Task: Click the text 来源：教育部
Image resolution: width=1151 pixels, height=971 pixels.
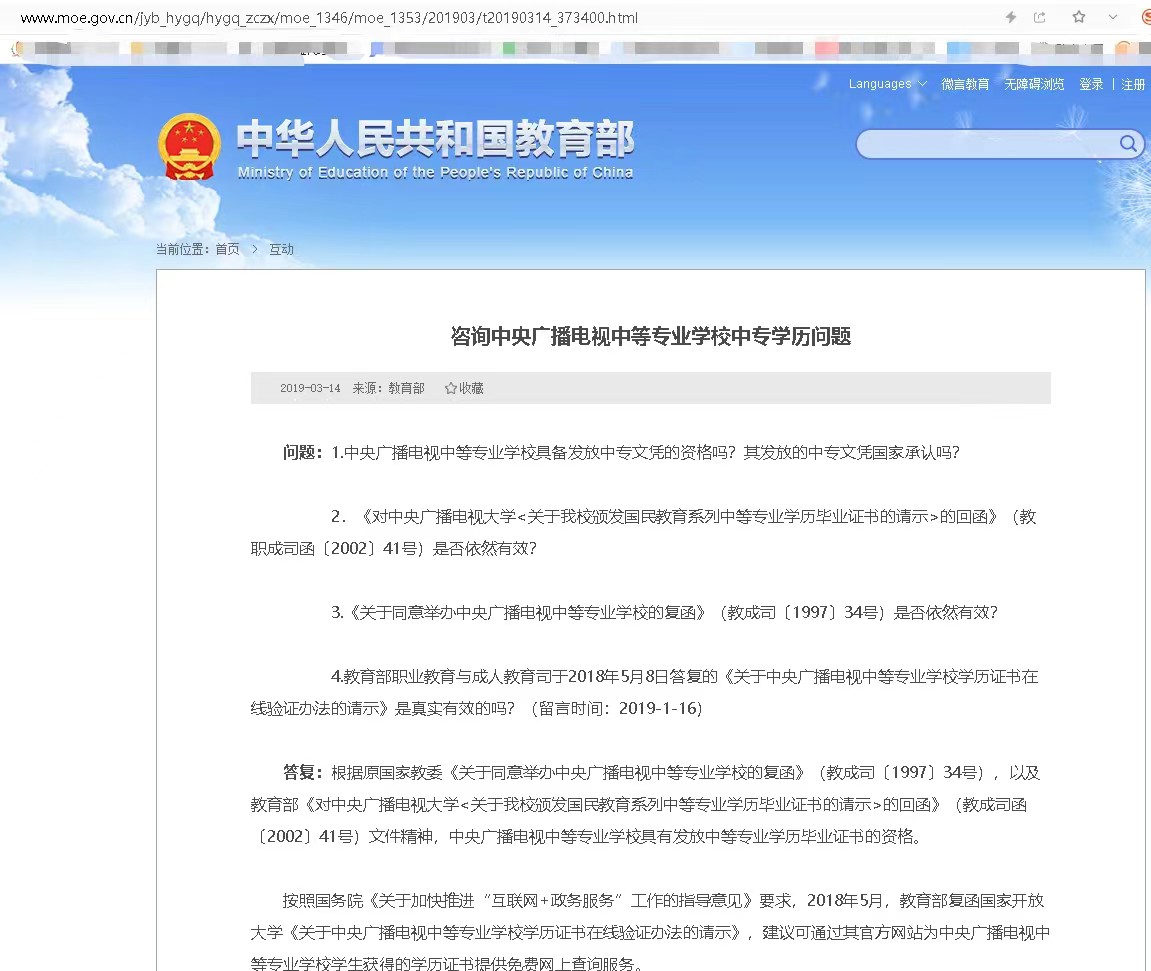Action: pos(388,388)
